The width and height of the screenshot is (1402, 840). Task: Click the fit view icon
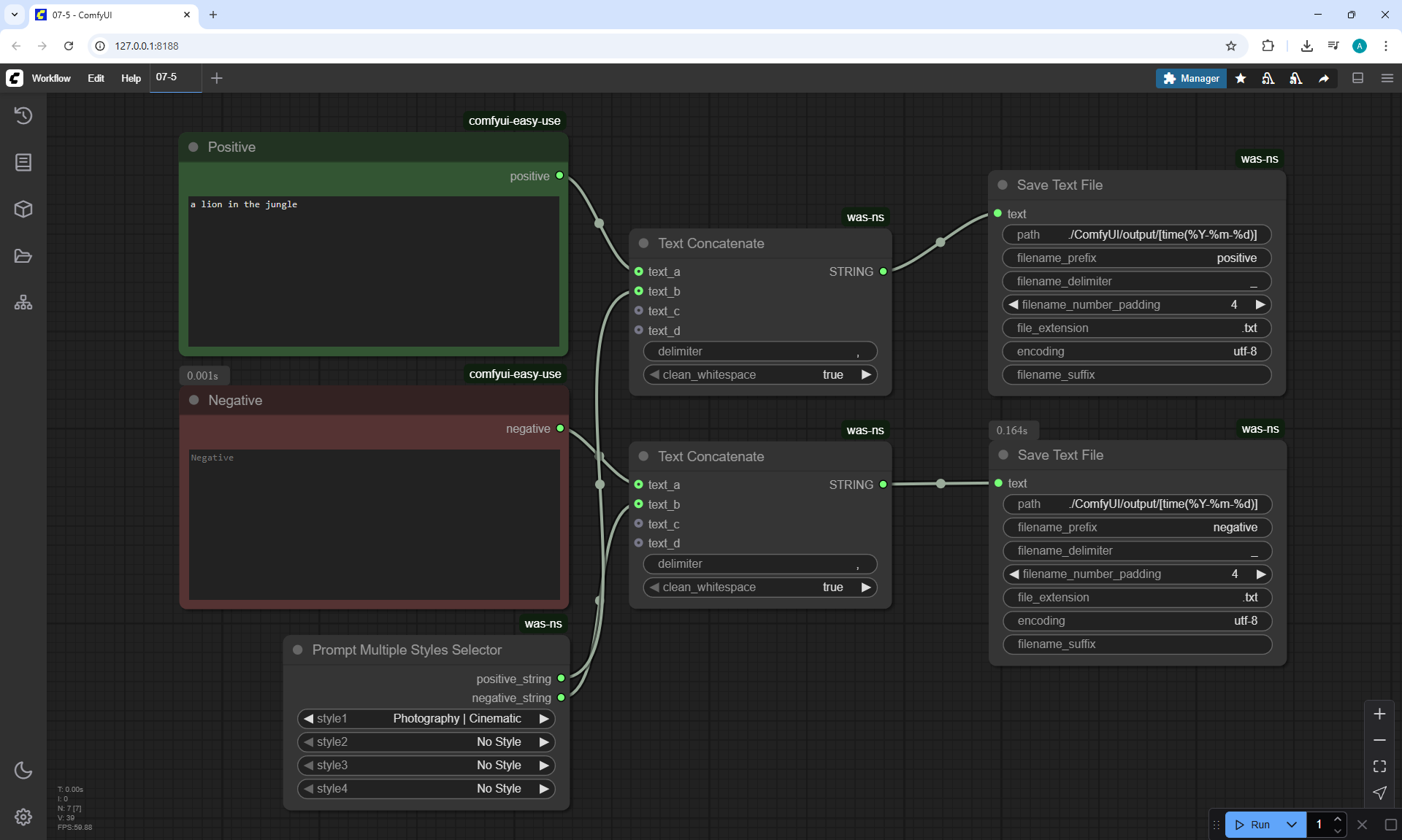coord(1379,766)
